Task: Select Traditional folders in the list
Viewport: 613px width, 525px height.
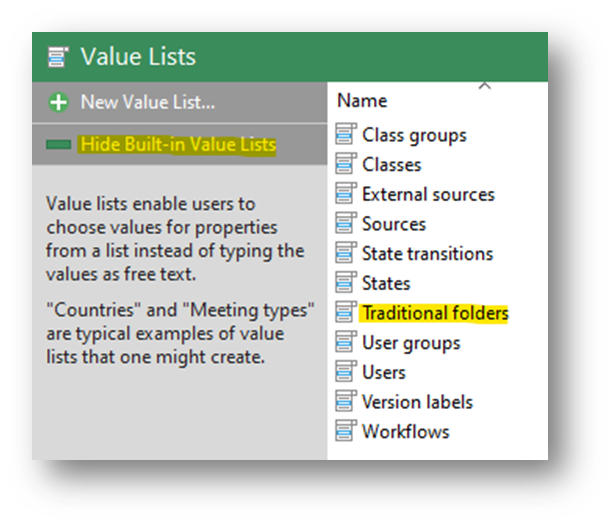Action: 435,313
